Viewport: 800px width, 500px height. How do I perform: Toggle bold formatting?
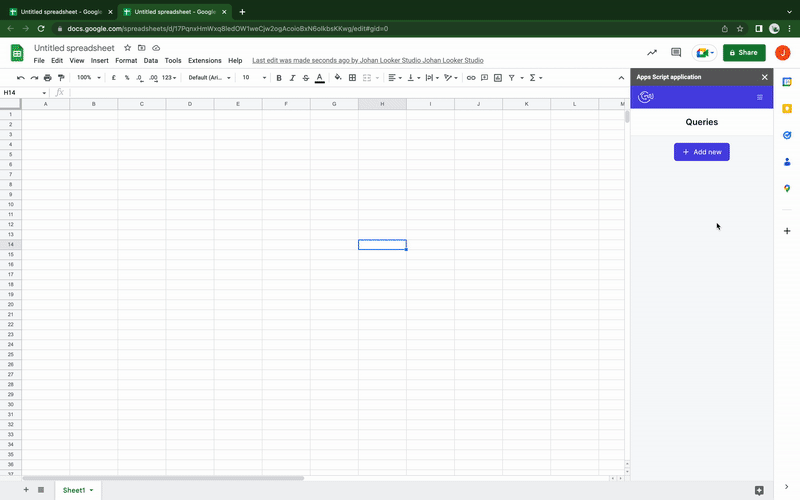click(279, 78)
